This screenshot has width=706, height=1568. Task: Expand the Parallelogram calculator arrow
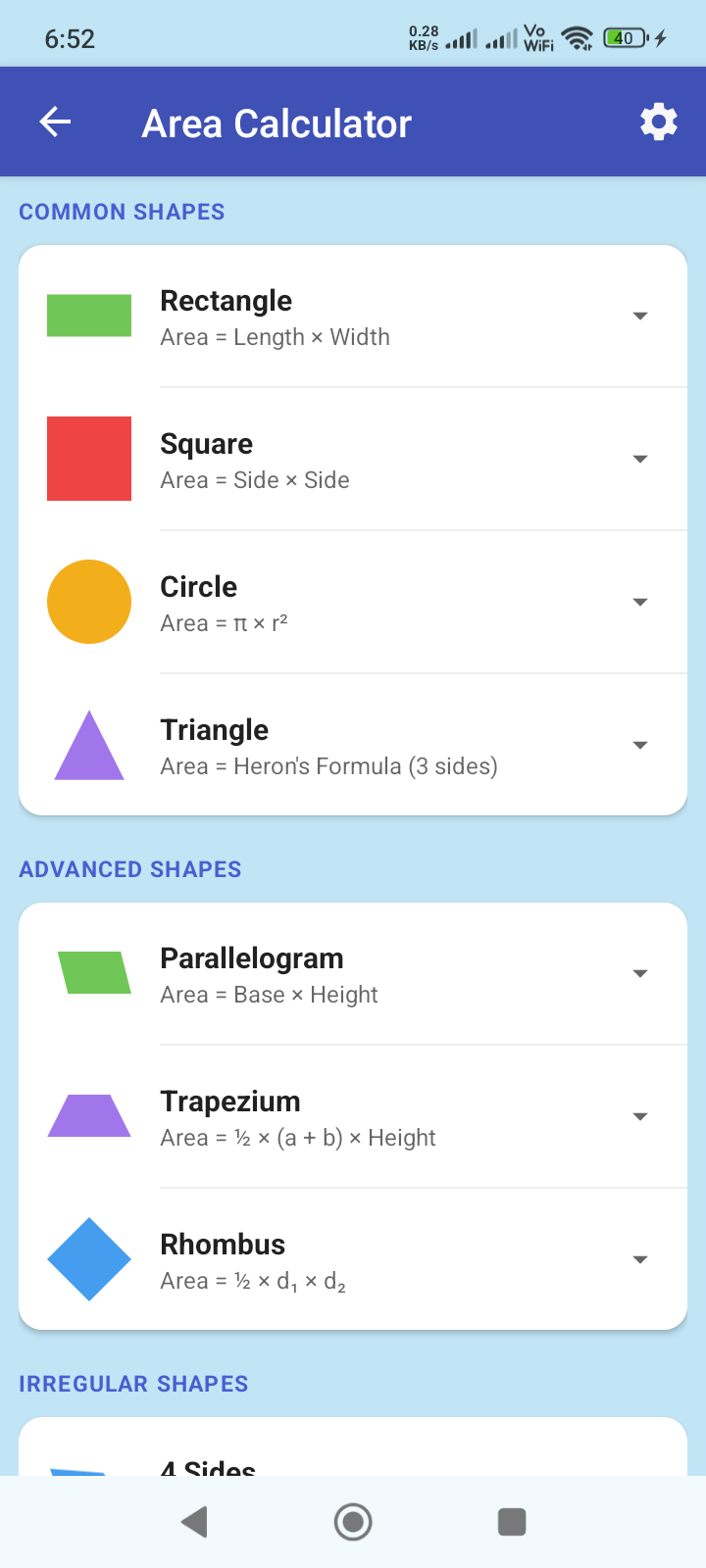640,973
